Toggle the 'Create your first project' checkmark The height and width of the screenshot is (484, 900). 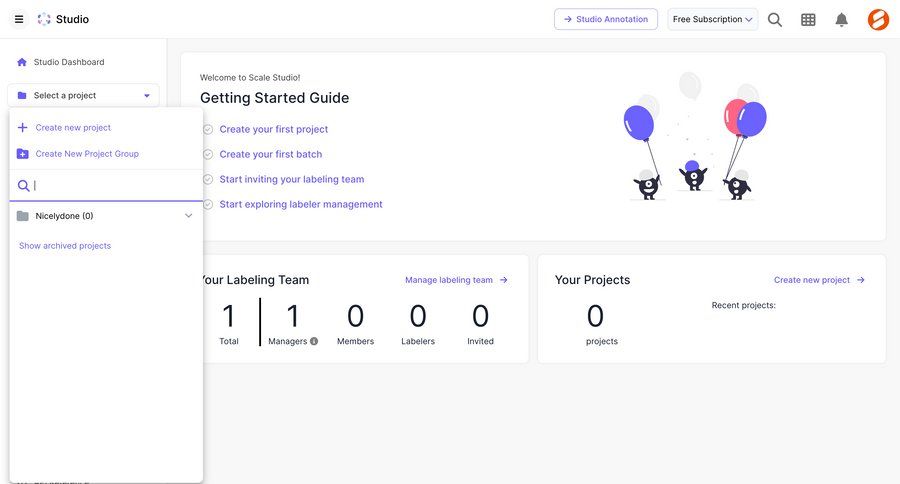(208, 129)
